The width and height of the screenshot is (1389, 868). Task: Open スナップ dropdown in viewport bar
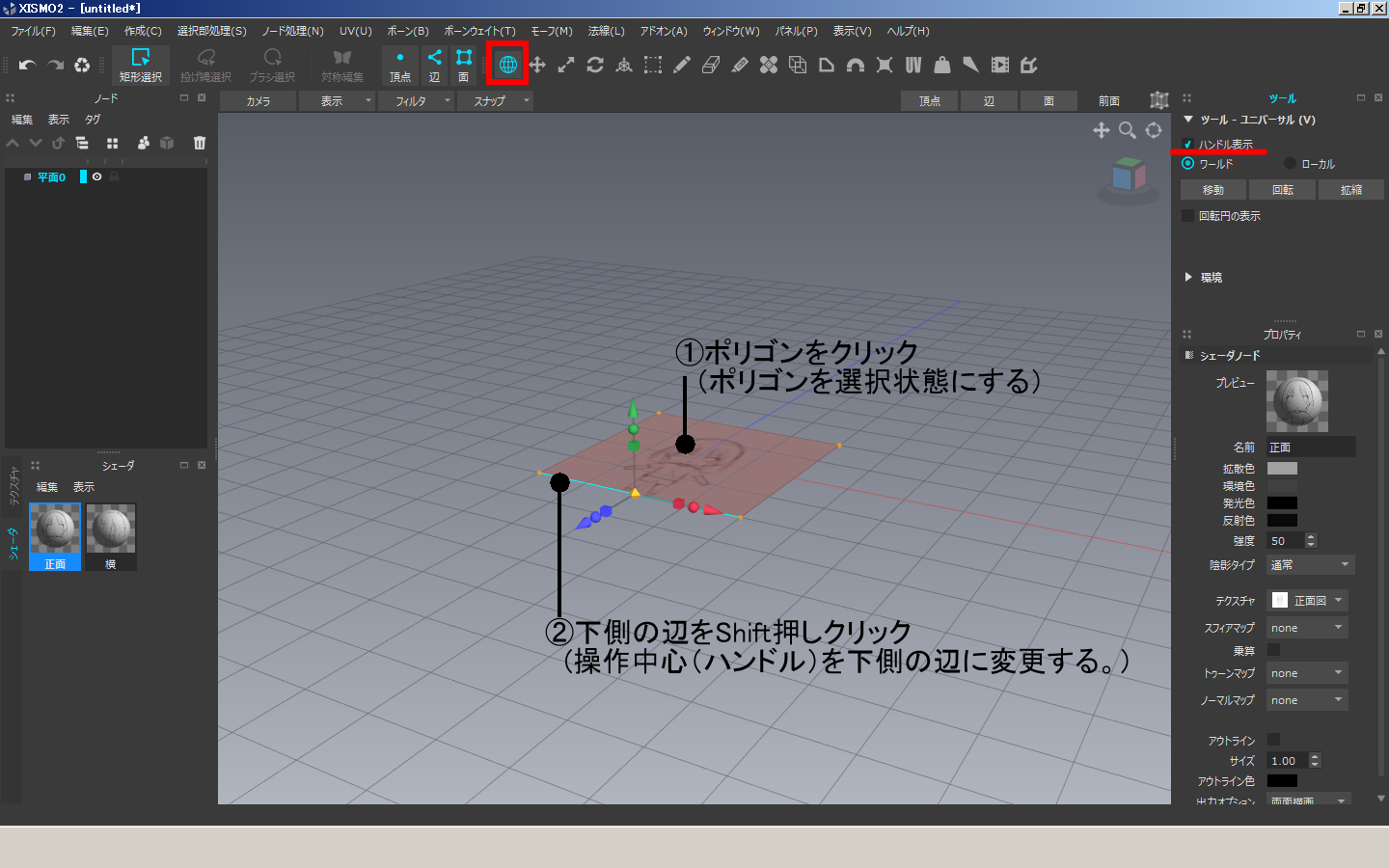tap(494, 100)
